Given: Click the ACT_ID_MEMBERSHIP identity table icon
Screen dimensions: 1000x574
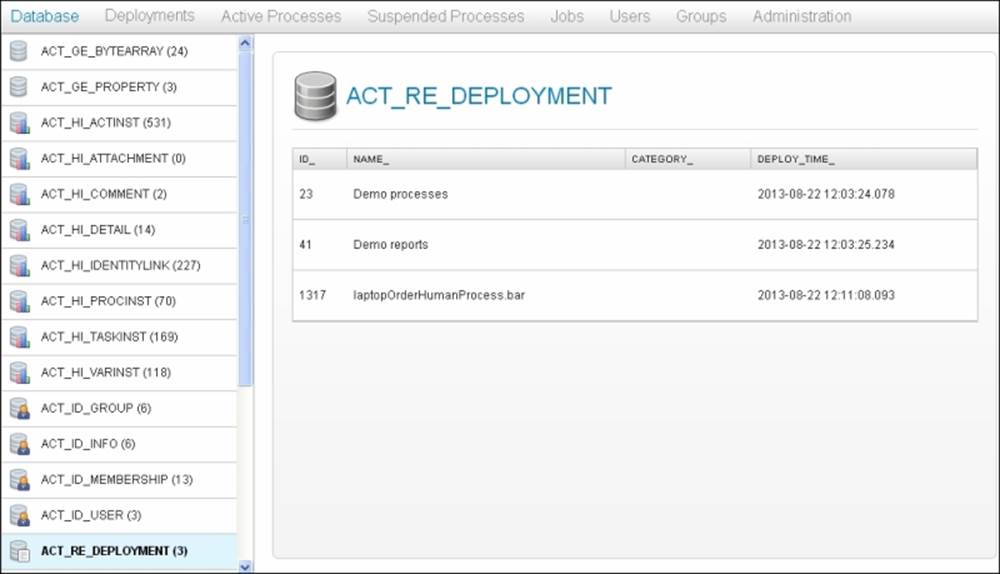Looking at the screenshot, I should [19, 480].
